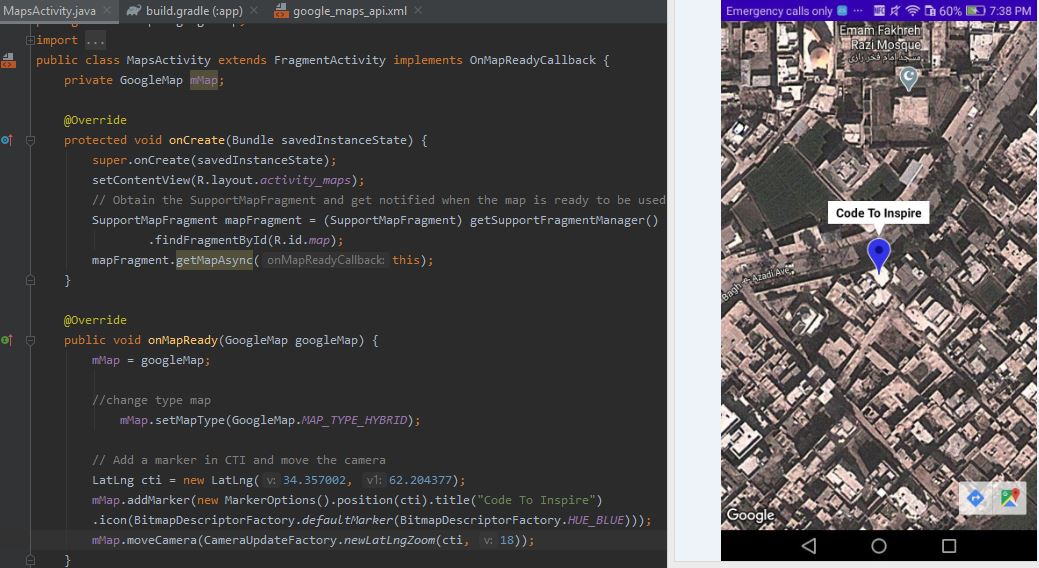Click the zoom level value 18

click(x=506, y=540)
